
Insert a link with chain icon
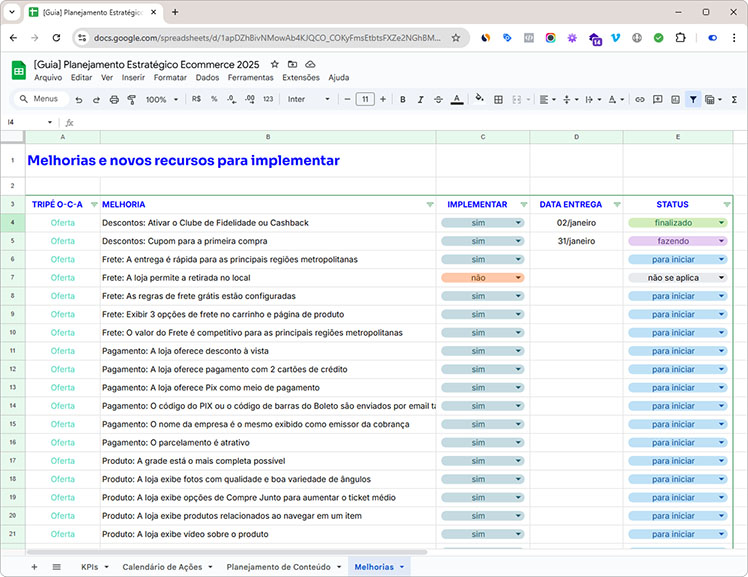click(x=640, y=99)
